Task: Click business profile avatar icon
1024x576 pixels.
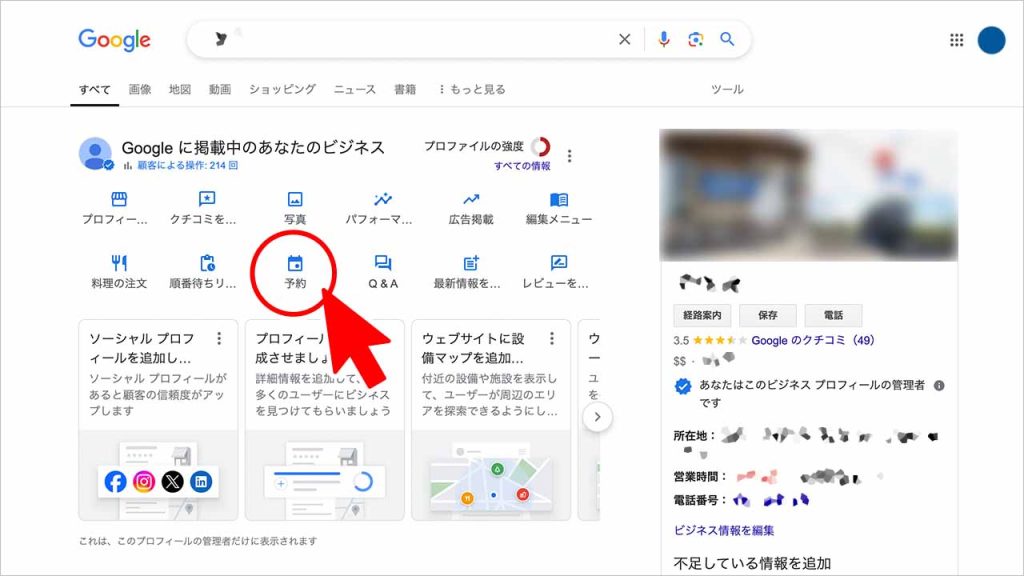Action: pos(95,154)
